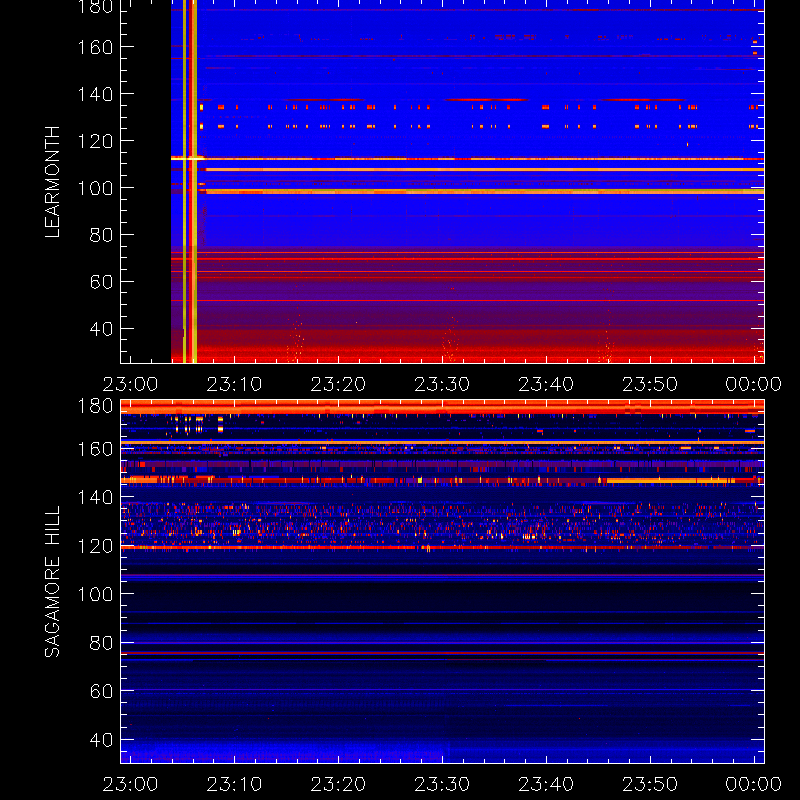800x800 pixels.
Task: Click the 00:00 time label under the Sagamore Hill plot
Action: 754,784
